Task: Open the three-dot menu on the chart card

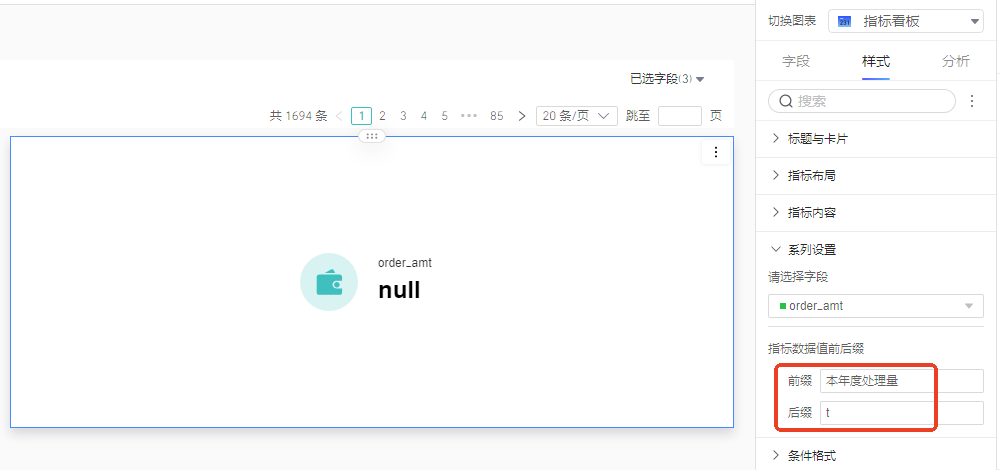Action: pos(715,153)
